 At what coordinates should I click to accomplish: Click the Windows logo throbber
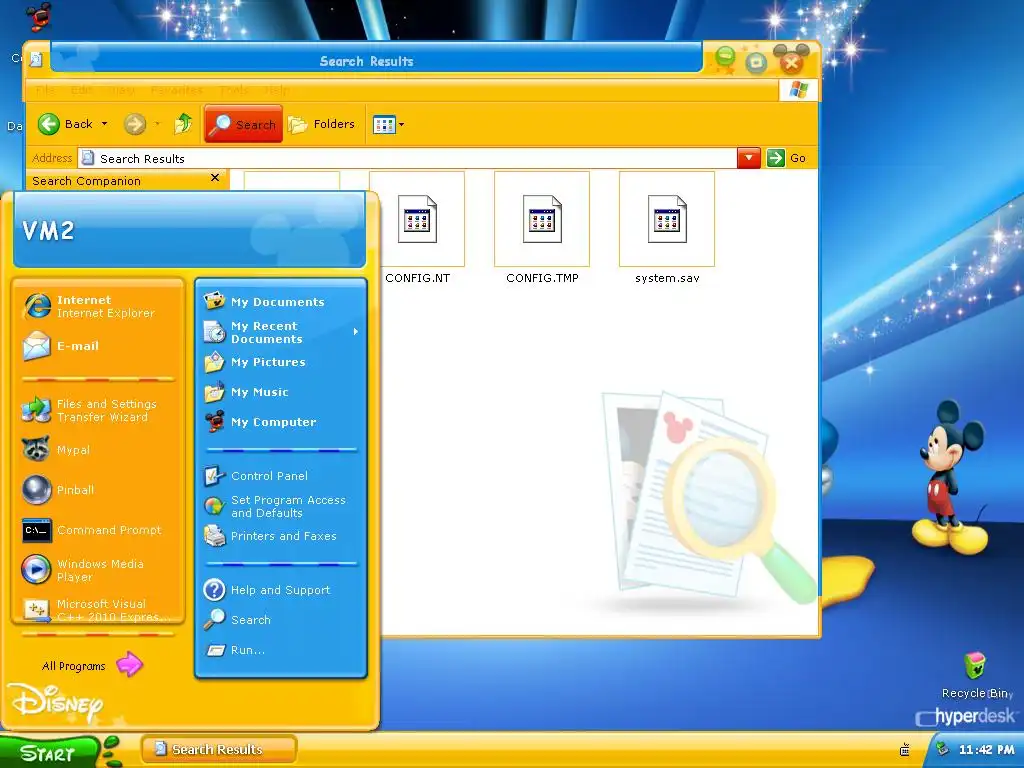(x=798, y=90)
